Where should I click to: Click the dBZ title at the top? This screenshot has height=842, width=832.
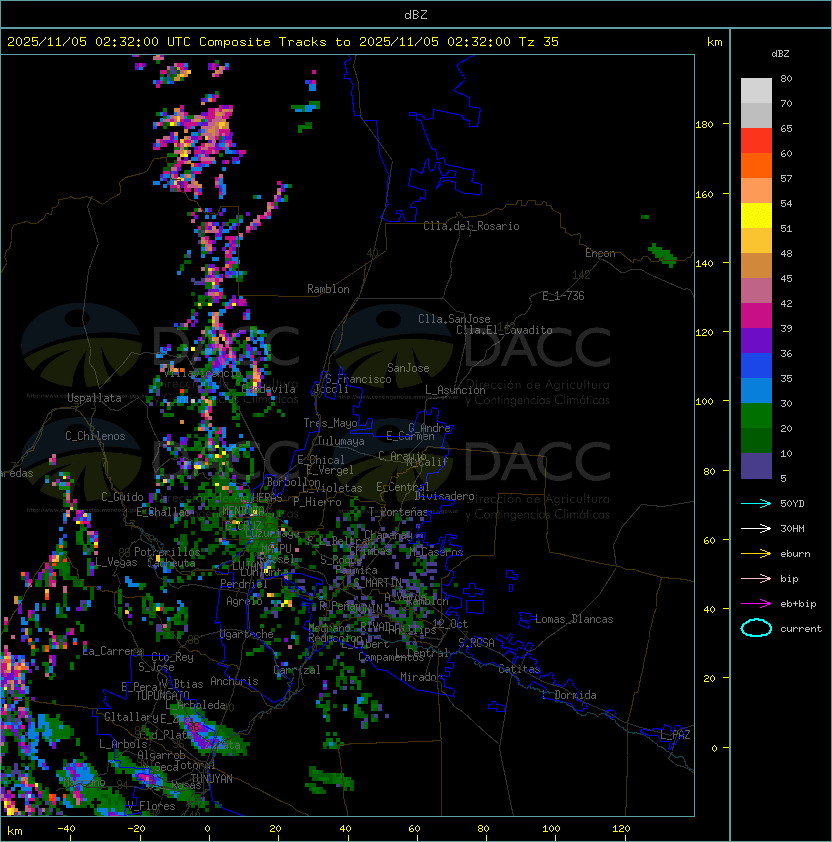(416, 14)
